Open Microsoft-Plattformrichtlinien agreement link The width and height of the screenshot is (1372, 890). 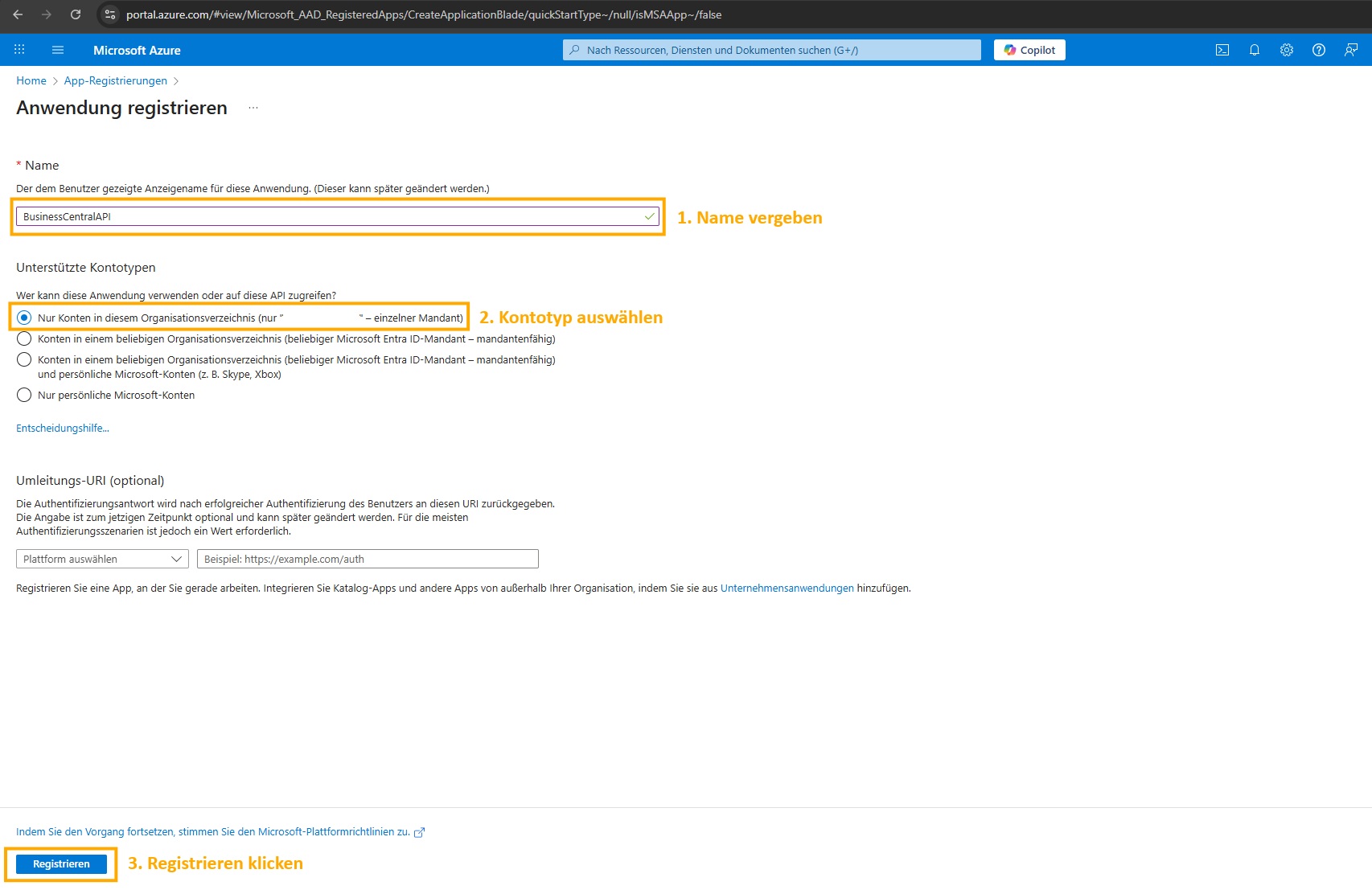pyautogui.click(x=213, y=831)
